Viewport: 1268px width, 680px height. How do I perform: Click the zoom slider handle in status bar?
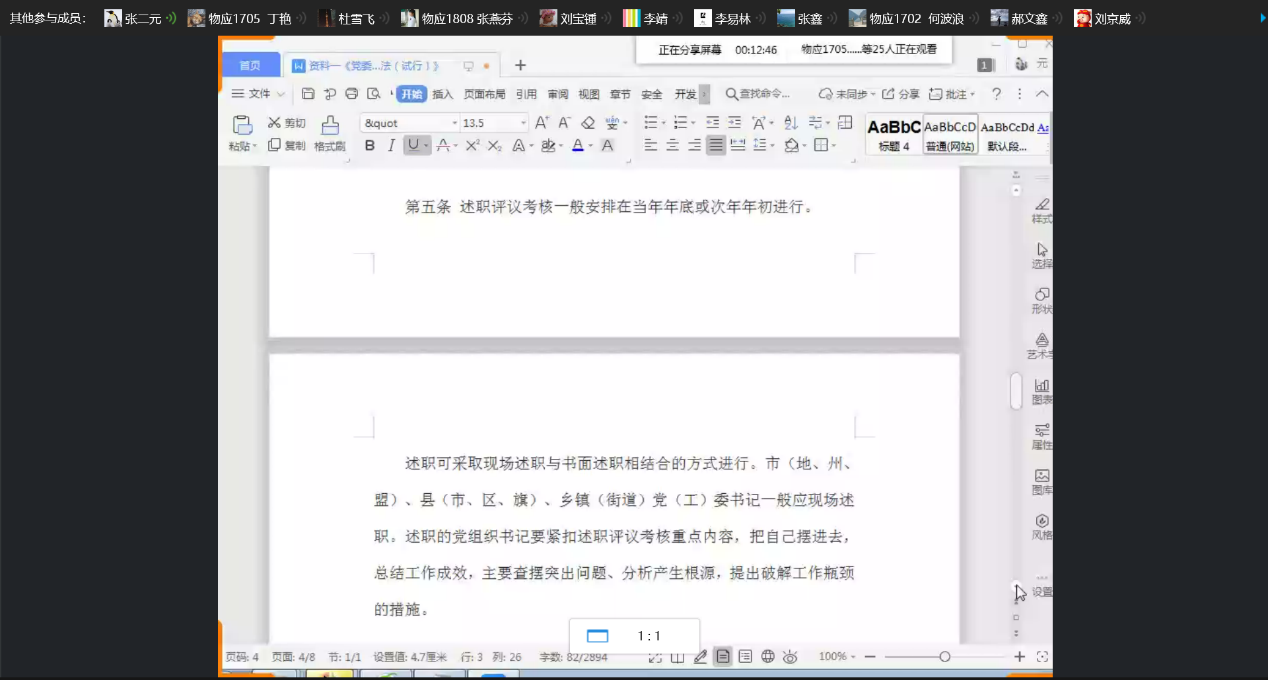[x=944, y=657]
